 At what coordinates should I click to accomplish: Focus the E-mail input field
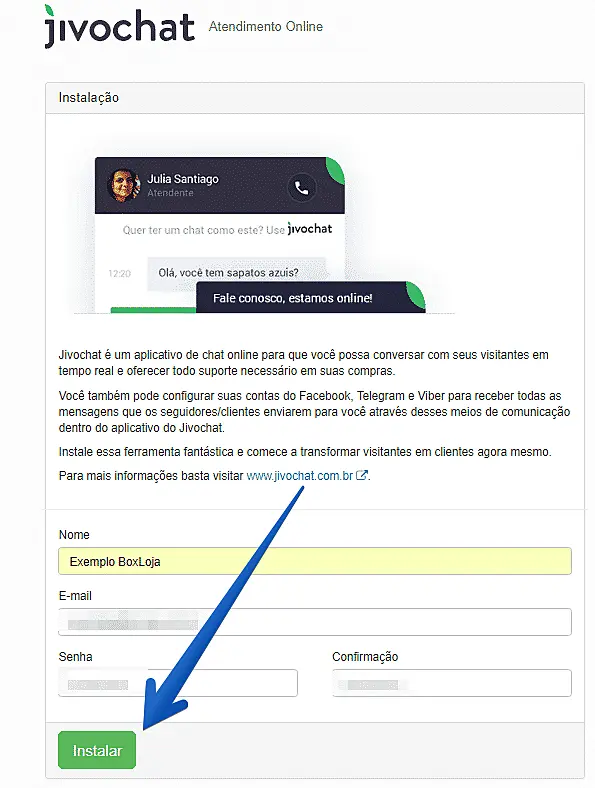315,622
